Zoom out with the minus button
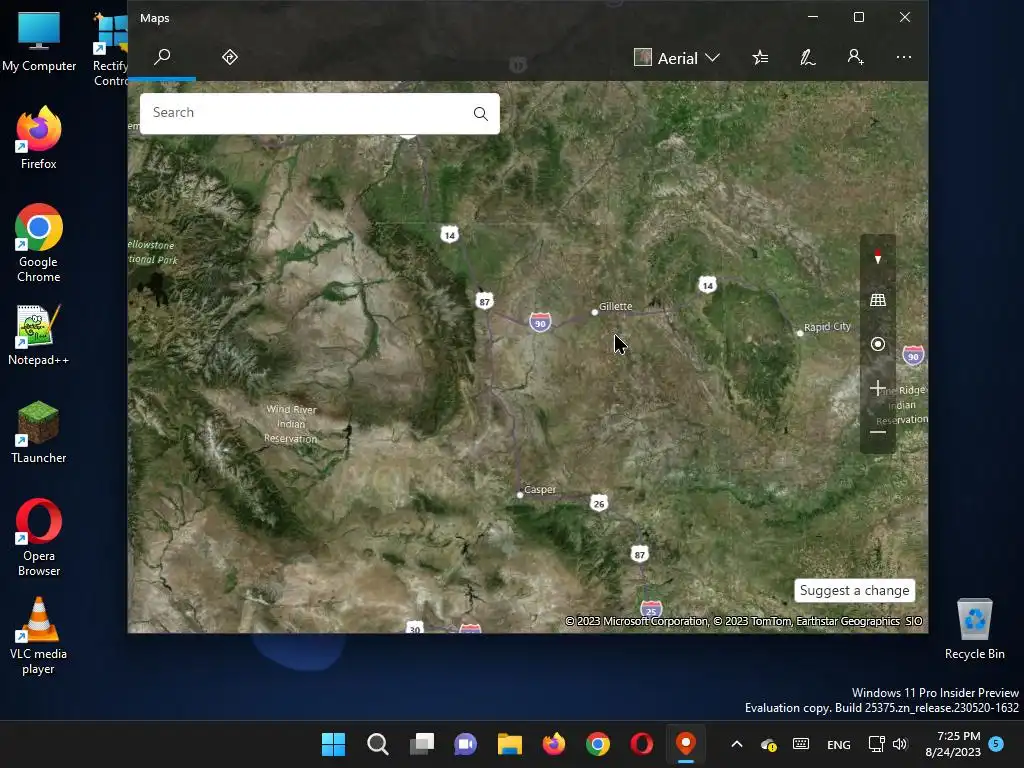The image size is (1024, 768). [x=878, y=432]
